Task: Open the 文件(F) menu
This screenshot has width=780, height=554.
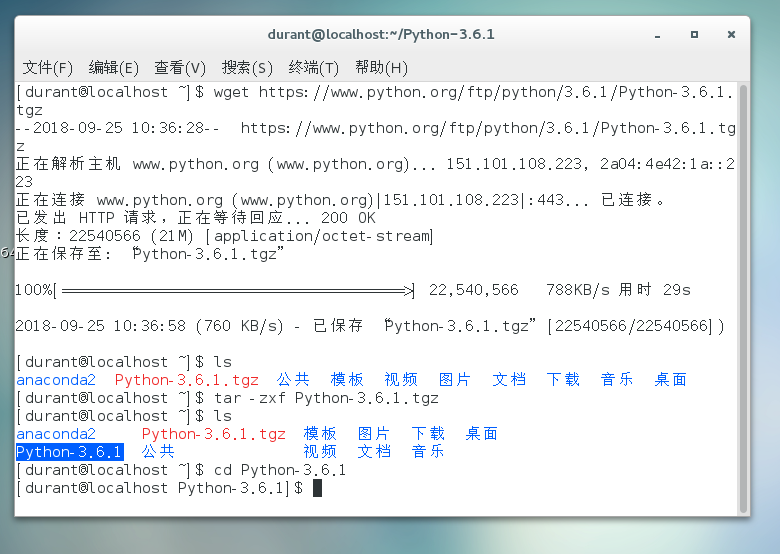Action: (47, 67)
